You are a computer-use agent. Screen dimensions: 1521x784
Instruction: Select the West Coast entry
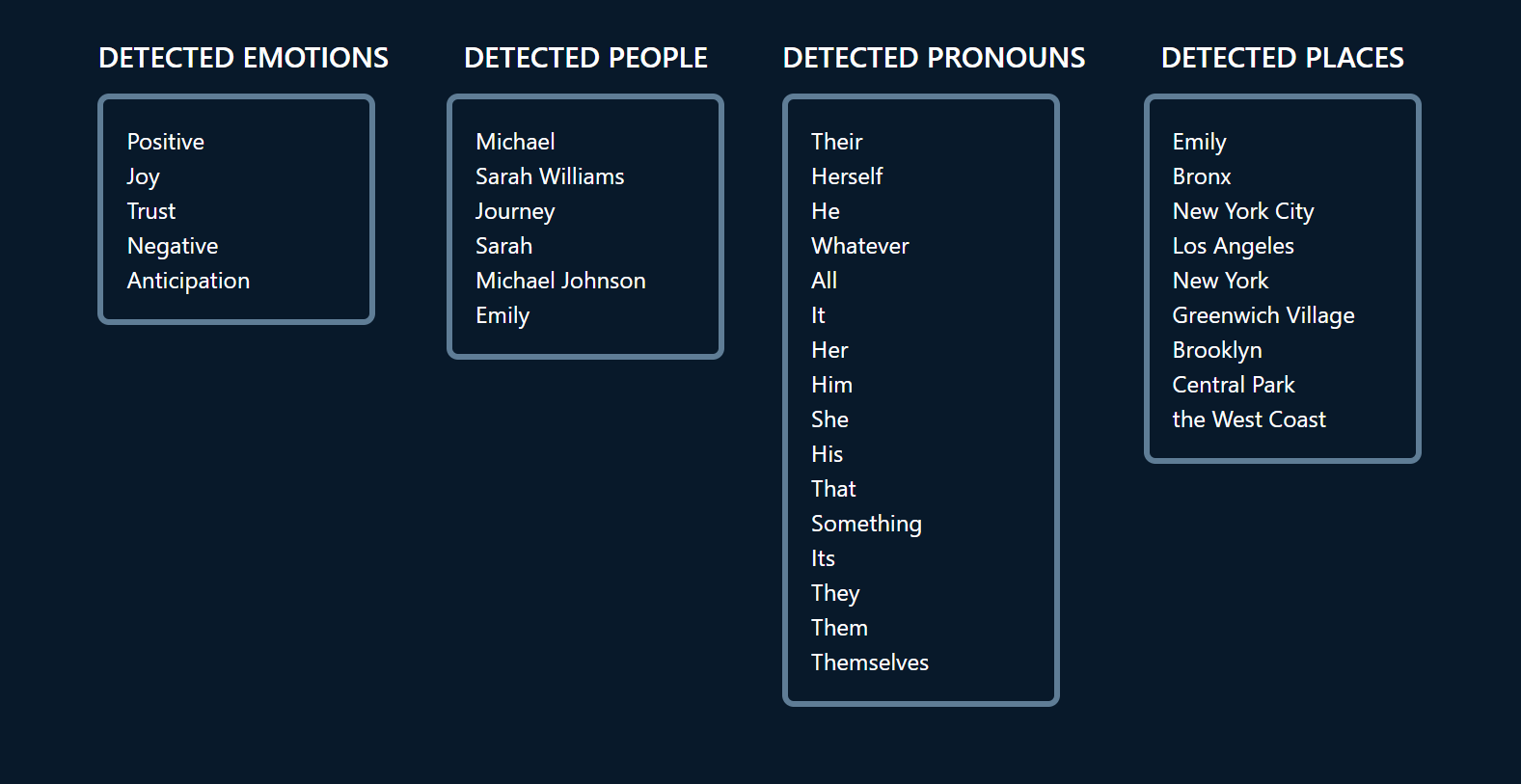pos(1249,419)
